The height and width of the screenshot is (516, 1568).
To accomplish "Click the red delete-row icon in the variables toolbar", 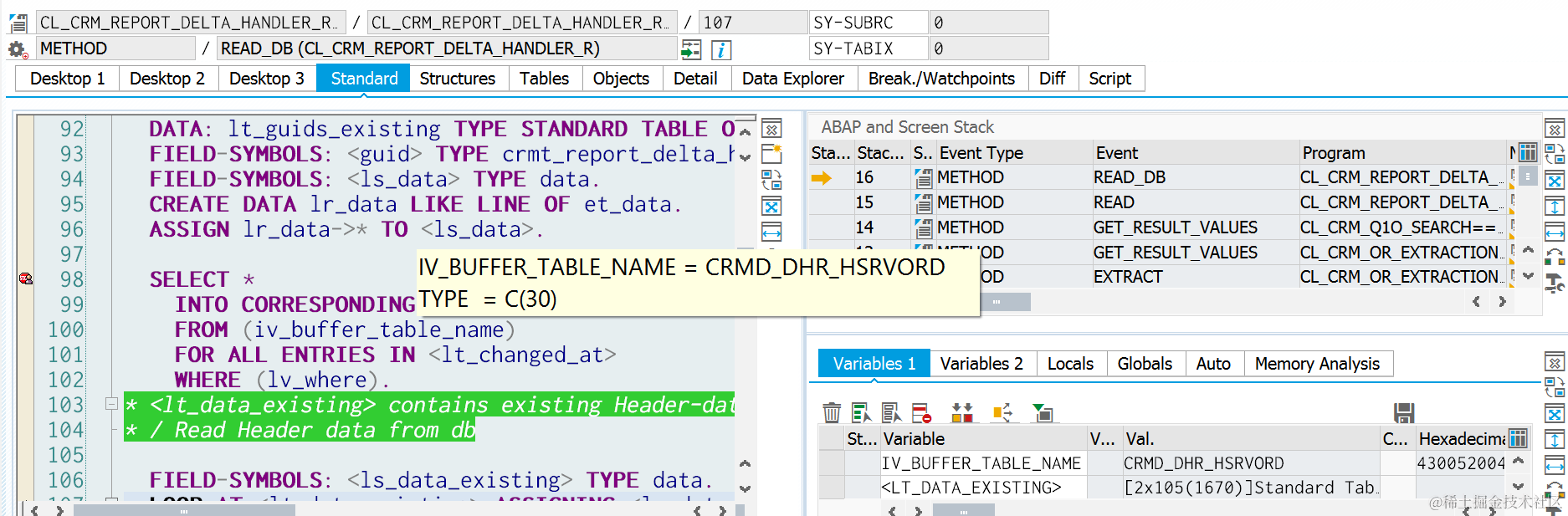I will coord(922,412).
